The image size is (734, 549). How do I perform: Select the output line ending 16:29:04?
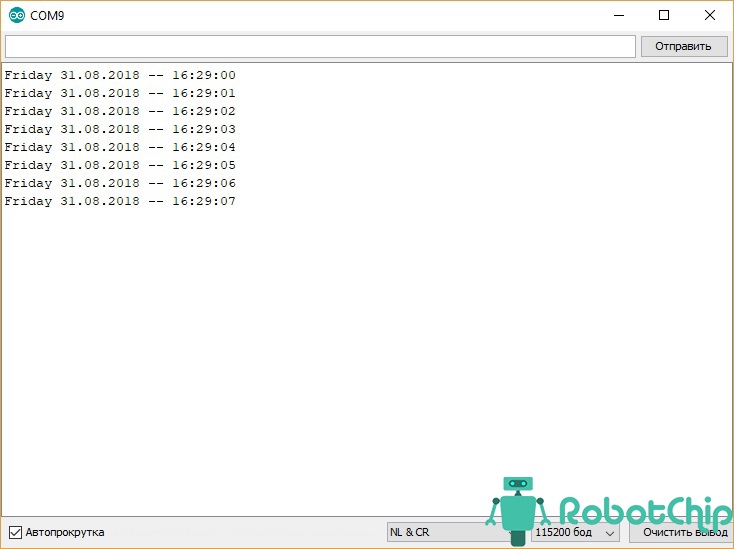pyautogui.click(x=120, y=147)
